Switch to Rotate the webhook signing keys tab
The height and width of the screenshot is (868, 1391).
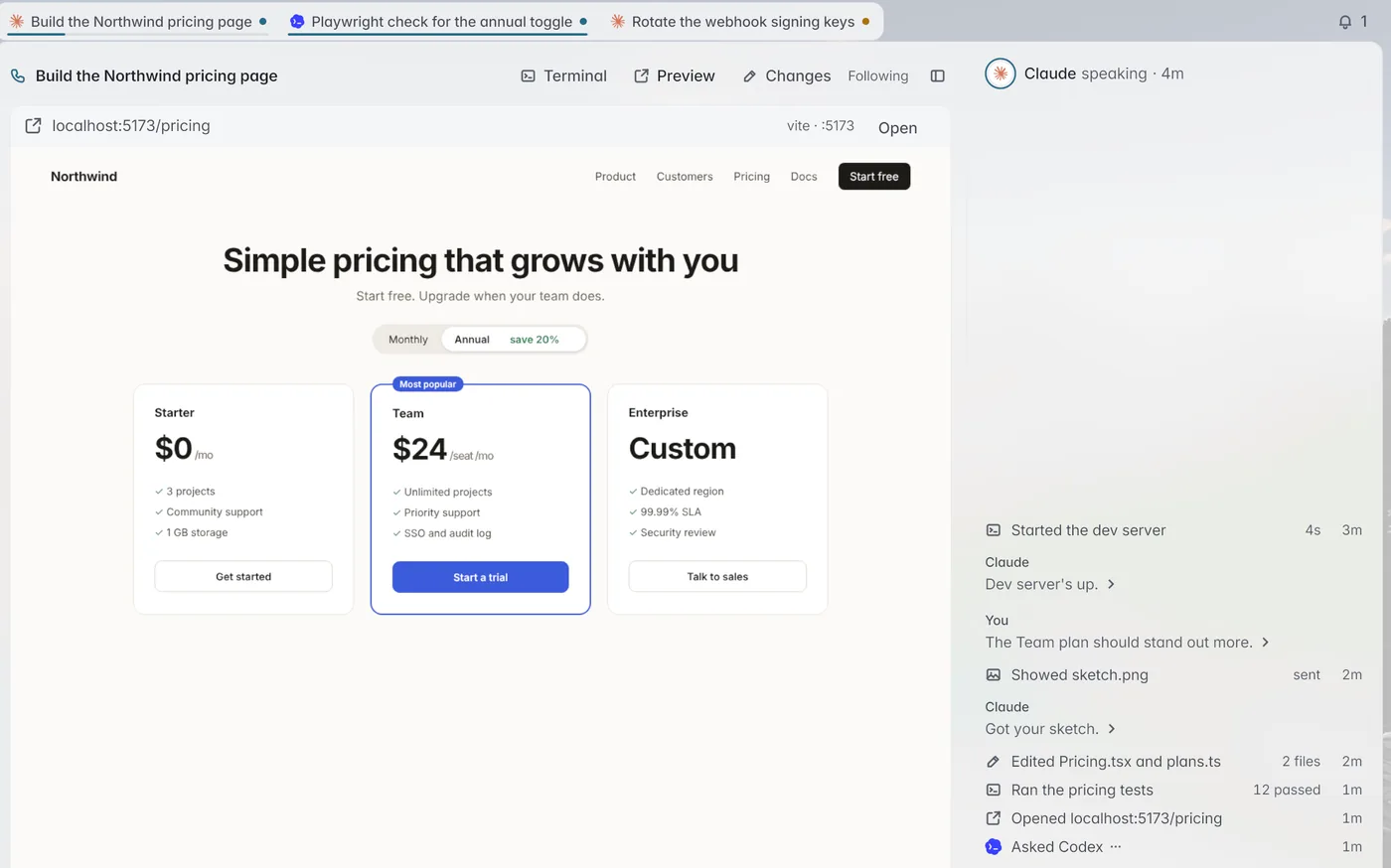tap(740, 22)
